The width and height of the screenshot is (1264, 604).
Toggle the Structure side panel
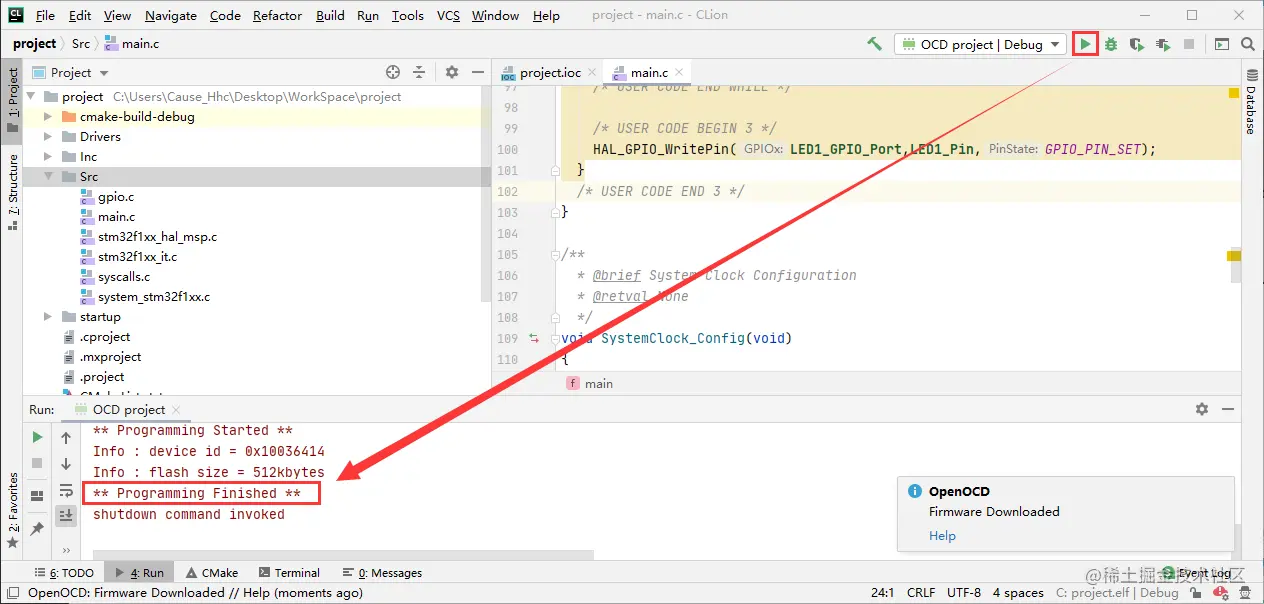click(12, 192)
